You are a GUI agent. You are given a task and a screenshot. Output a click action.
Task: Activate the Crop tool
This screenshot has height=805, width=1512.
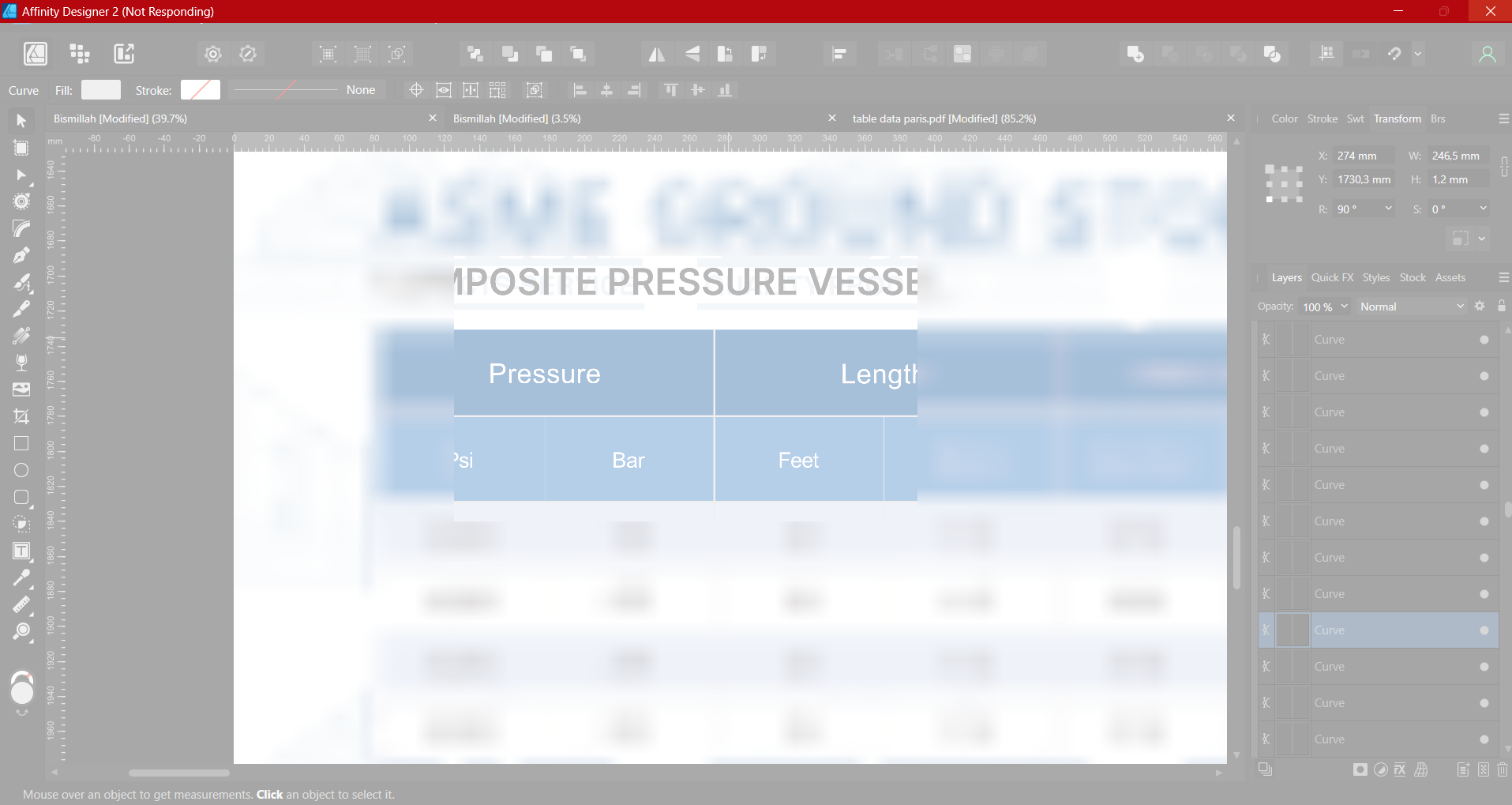(x=21, y=416)
